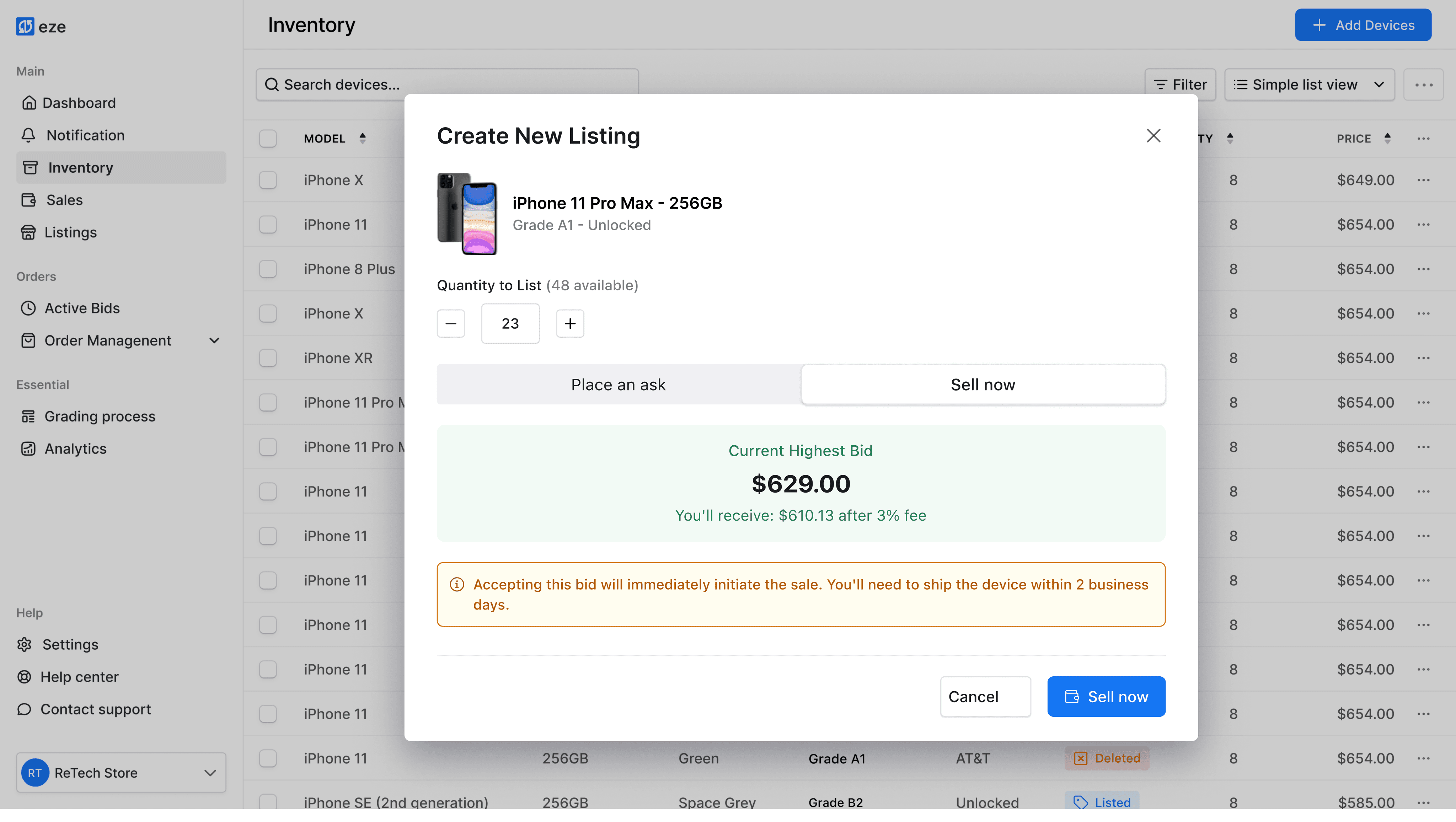The image size is (1456, 822).
Task: Click the Active Bids clock icon
Action: (x=28, y=308)
